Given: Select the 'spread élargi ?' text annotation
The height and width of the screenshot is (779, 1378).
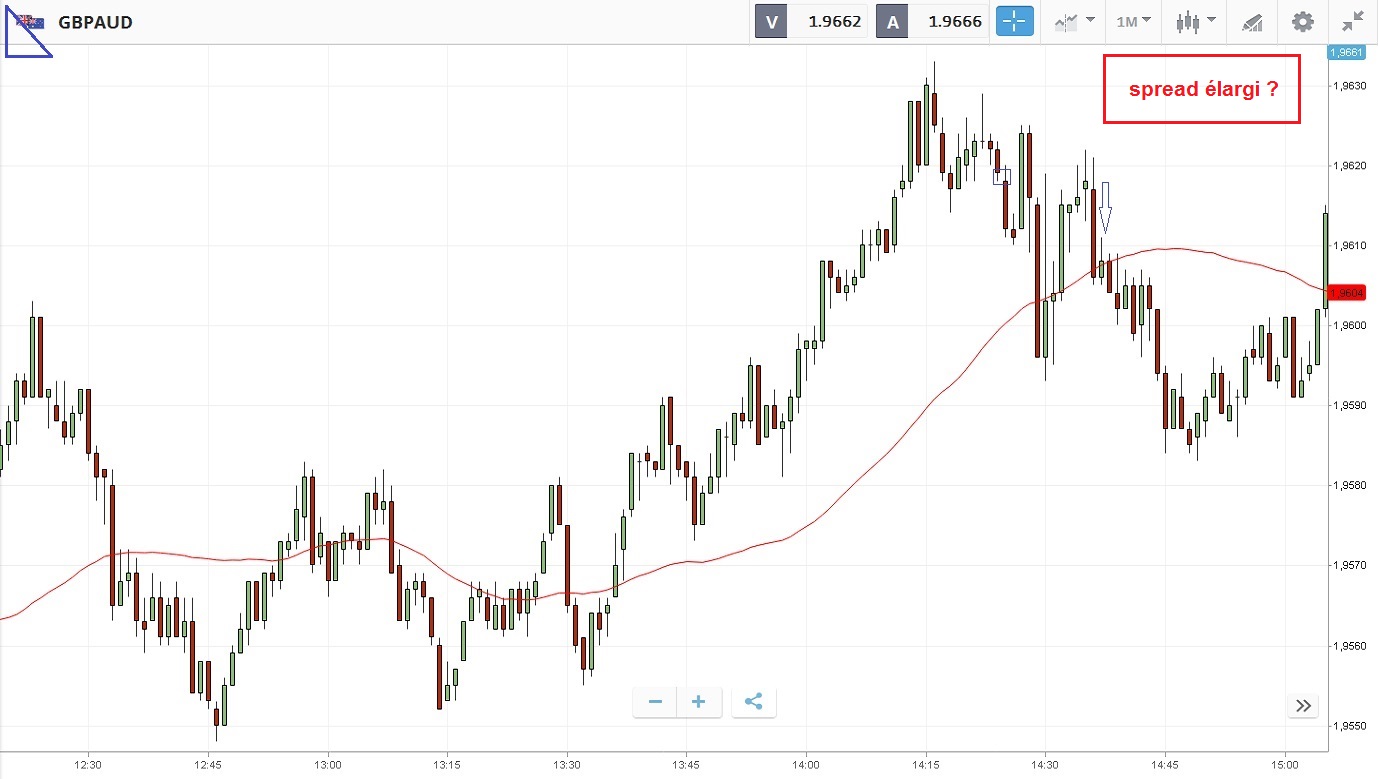Looking at the screenshot, I should click(x=1201, y=89).
